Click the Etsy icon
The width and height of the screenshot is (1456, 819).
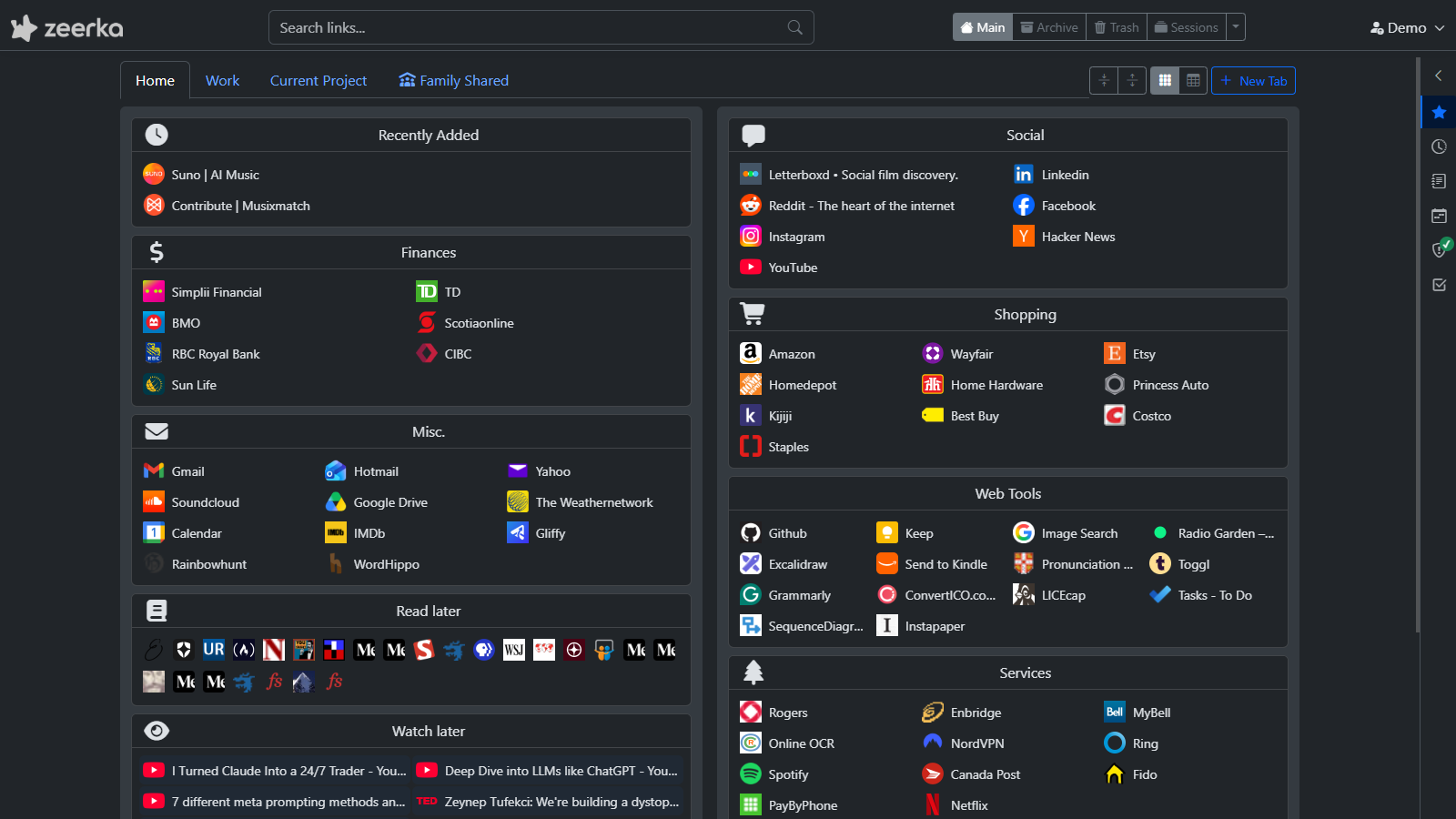point(1115,353)
